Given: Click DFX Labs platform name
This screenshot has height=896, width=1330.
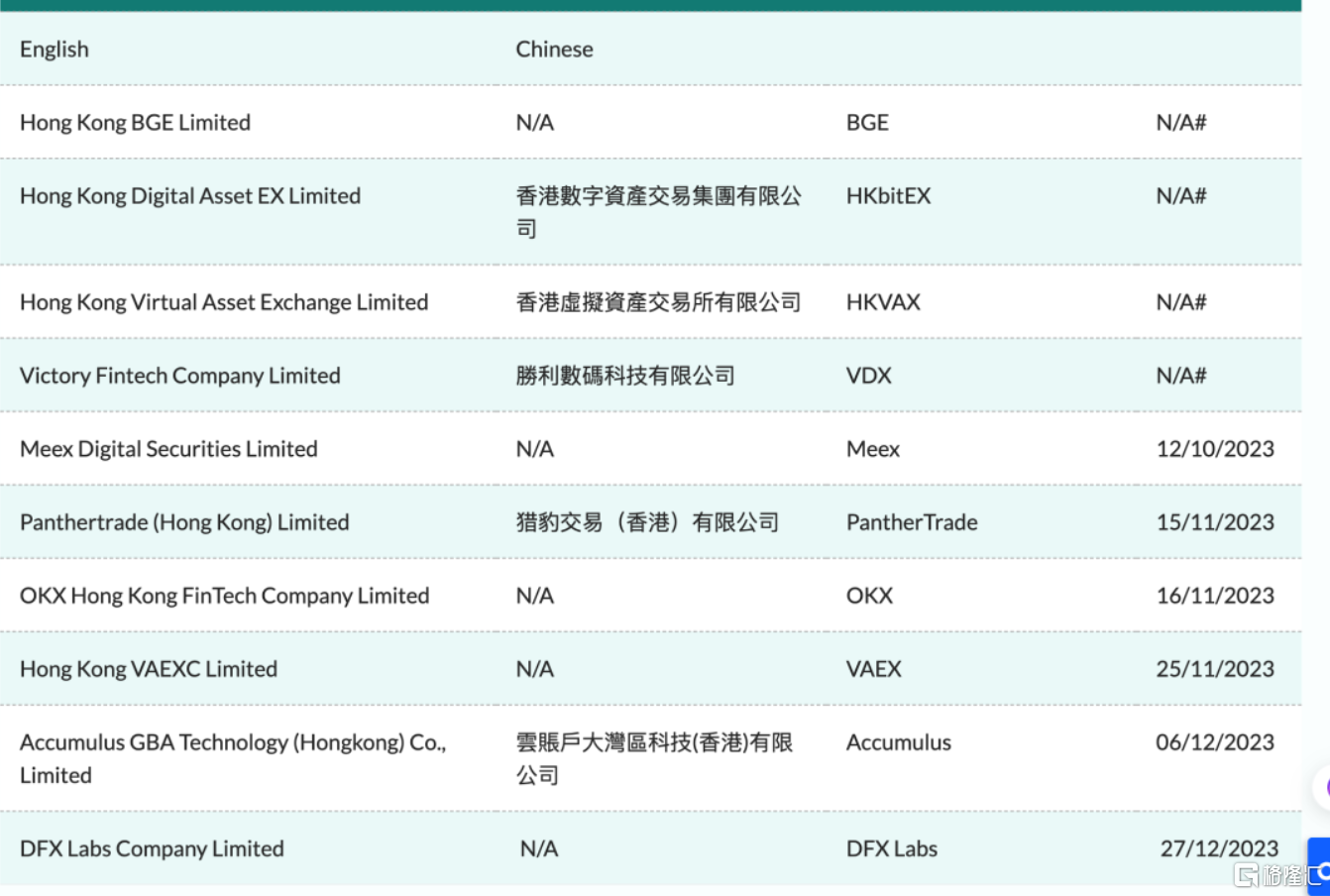Looking at the screenshot, I should click(x=892, y=849).
